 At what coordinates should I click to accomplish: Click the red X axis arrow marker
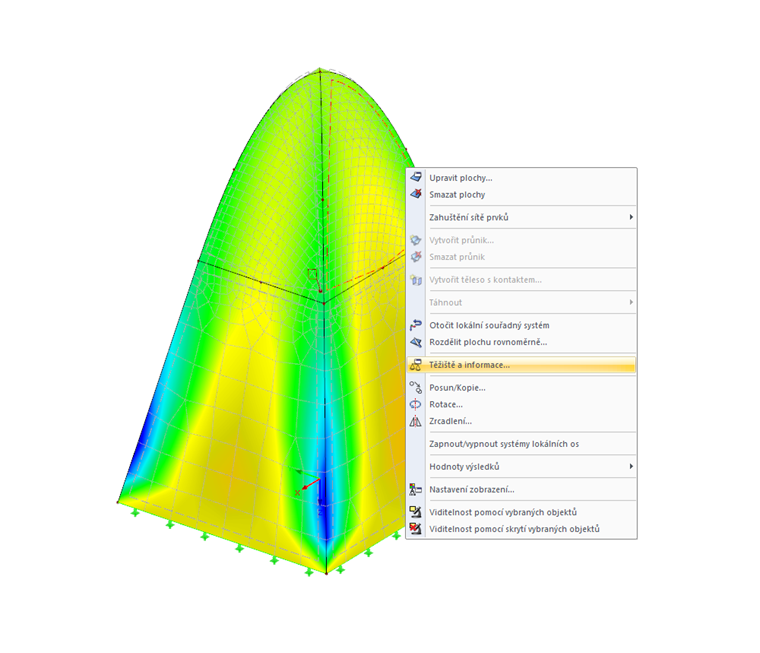pyautogui.click(x=310, y=483)
